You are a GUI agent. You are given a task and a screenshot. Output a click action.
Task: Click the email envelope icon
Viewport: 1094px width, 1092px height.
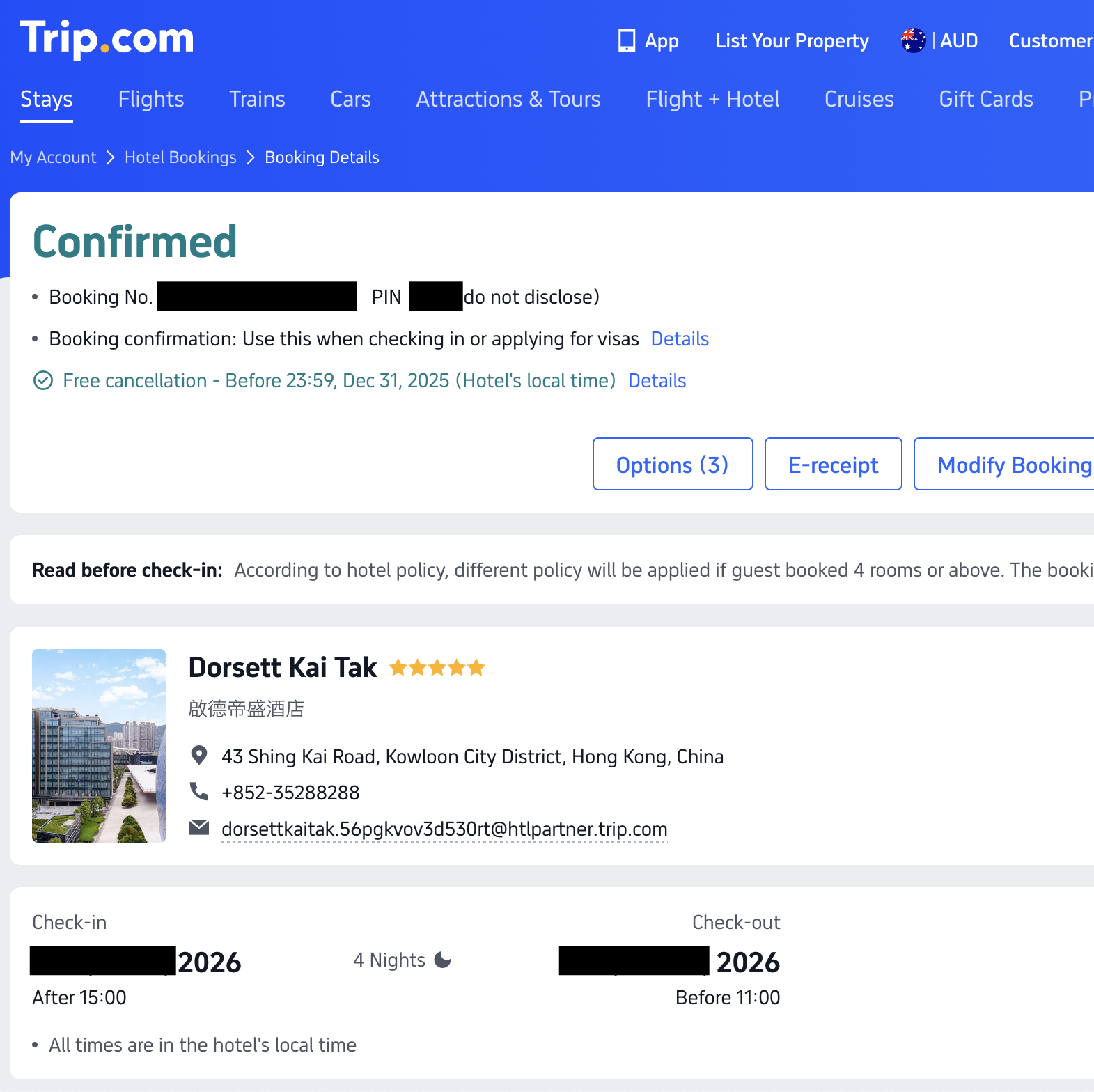198,828
